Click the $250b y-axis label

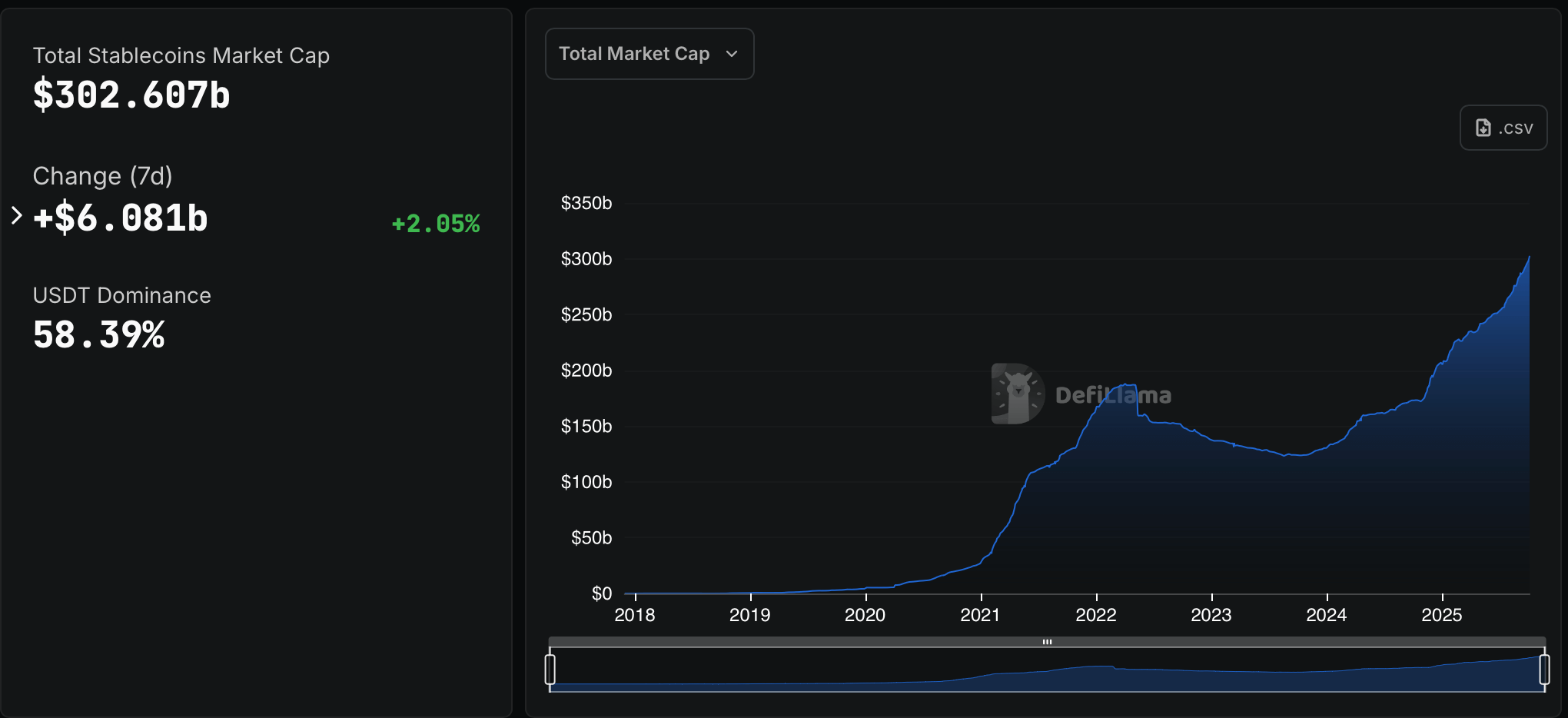click(x=586, y=314)
